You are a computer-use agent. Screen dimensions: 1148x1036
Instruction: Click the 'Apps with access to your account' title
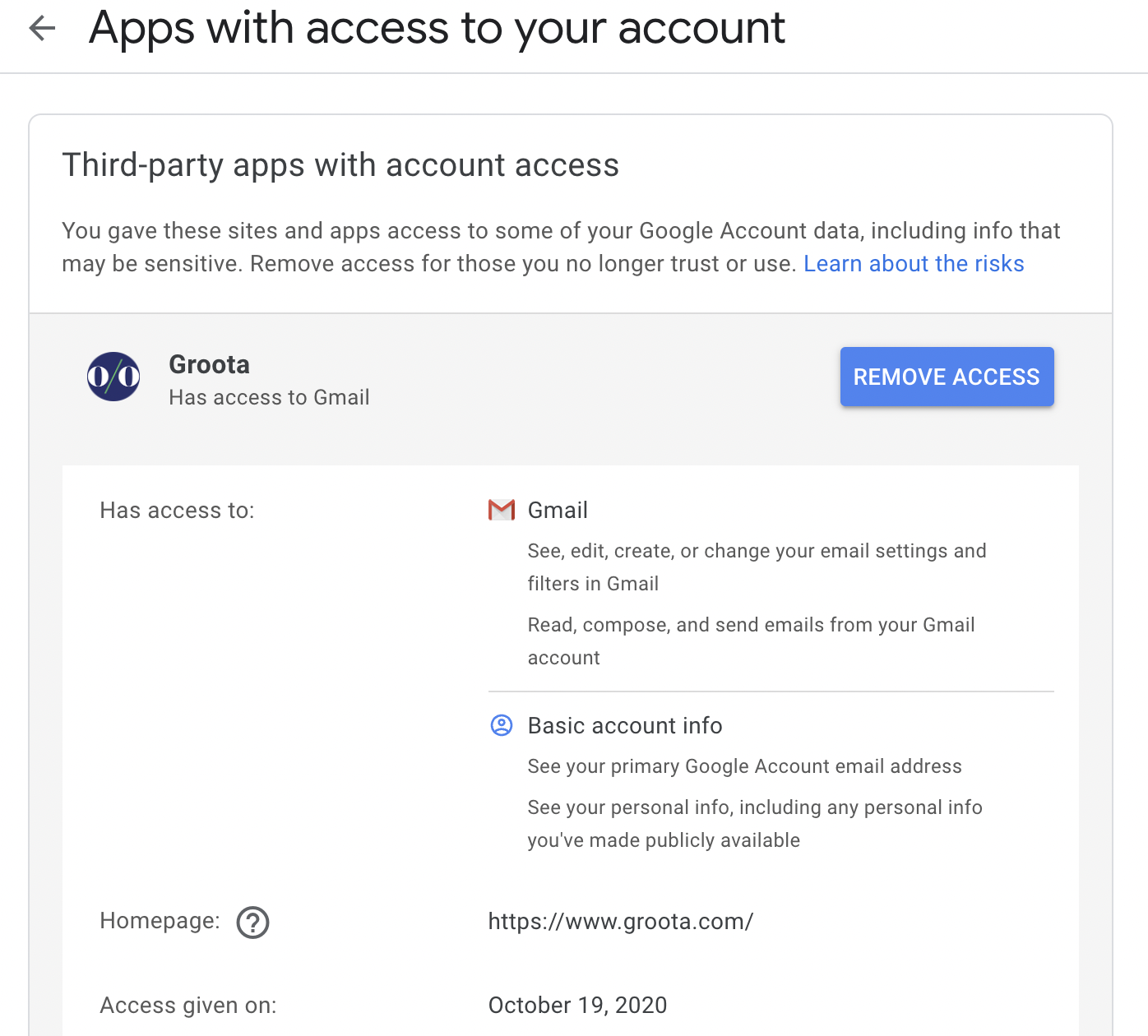[x=437, y=29]
